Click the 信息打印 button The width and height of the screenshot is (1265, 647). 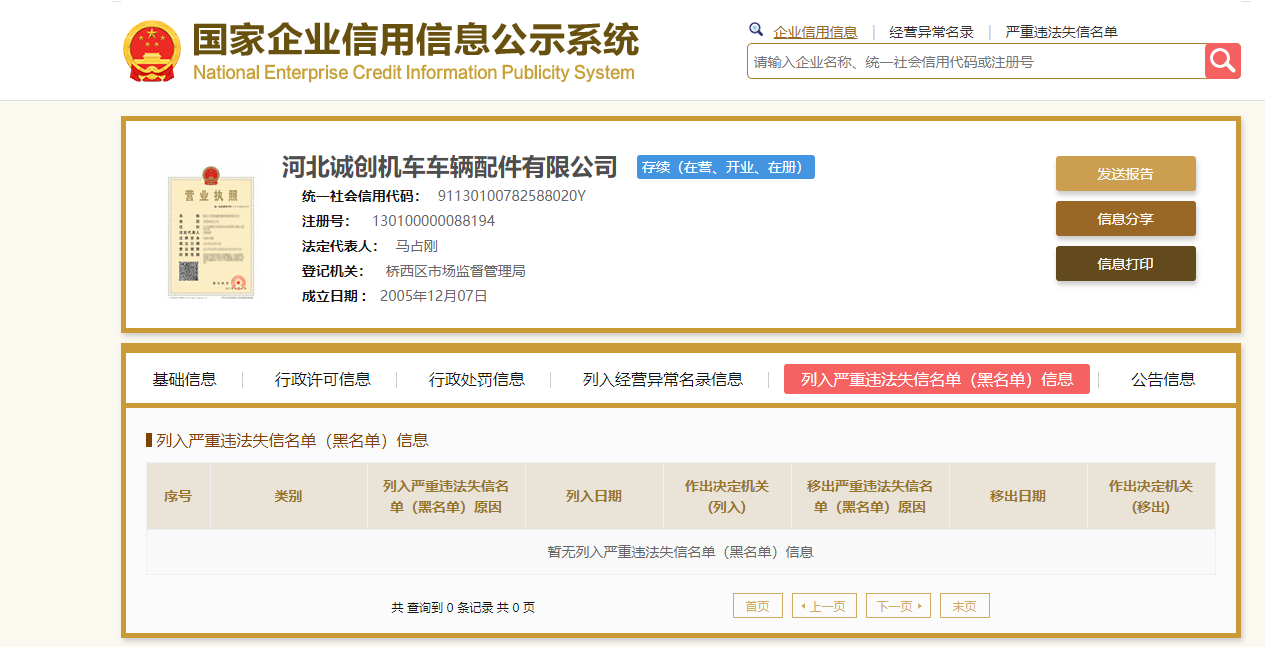1126,264
